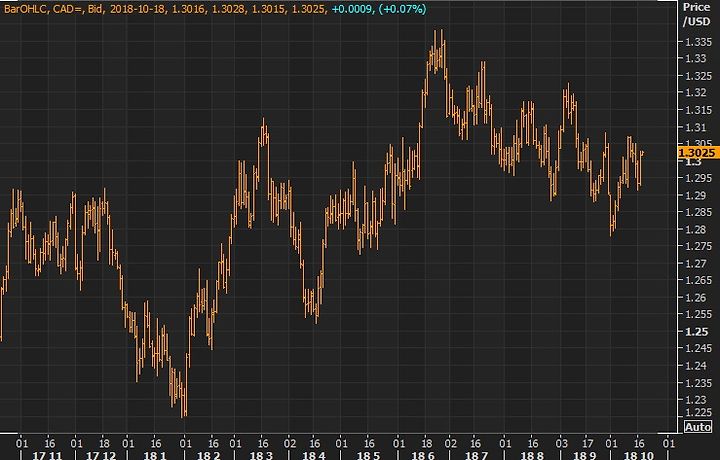Click the 18 8 month label

coord(532,455)
